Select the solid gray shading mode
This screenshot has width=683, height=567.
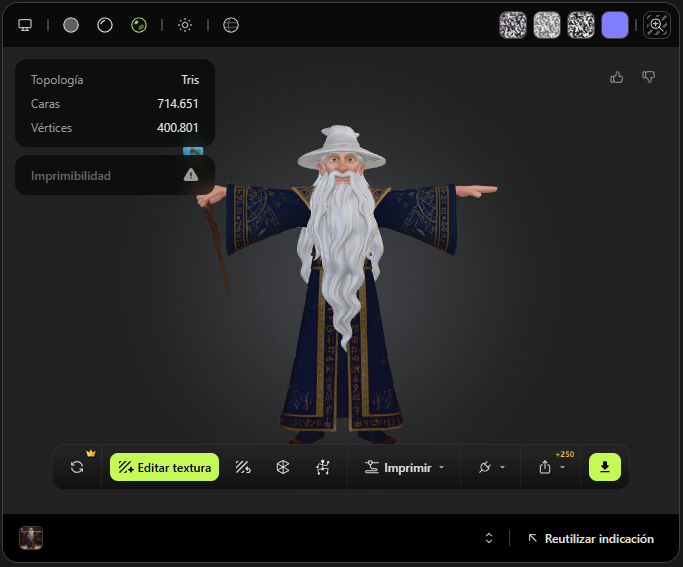pos(71,25)
